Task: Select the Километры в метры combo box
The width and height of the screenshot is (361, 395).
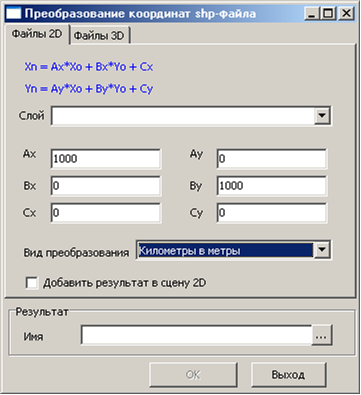Action: (233, 250)
